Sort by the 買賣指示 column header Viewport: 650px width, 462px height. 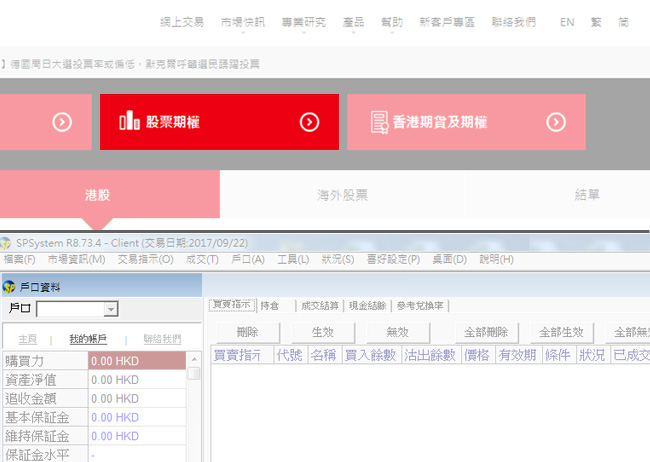click(x=243, y=355)
